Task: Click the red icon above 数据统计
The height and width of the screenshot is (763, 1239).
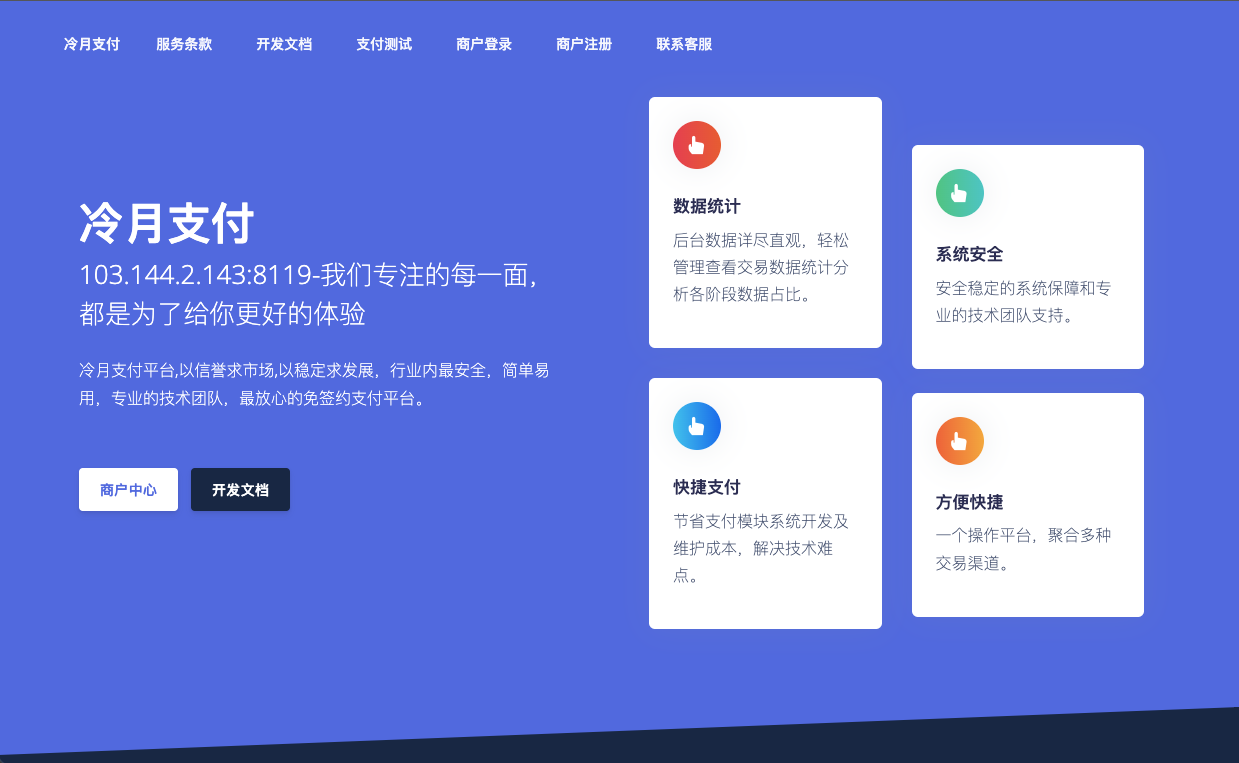Action: point(697,145)
